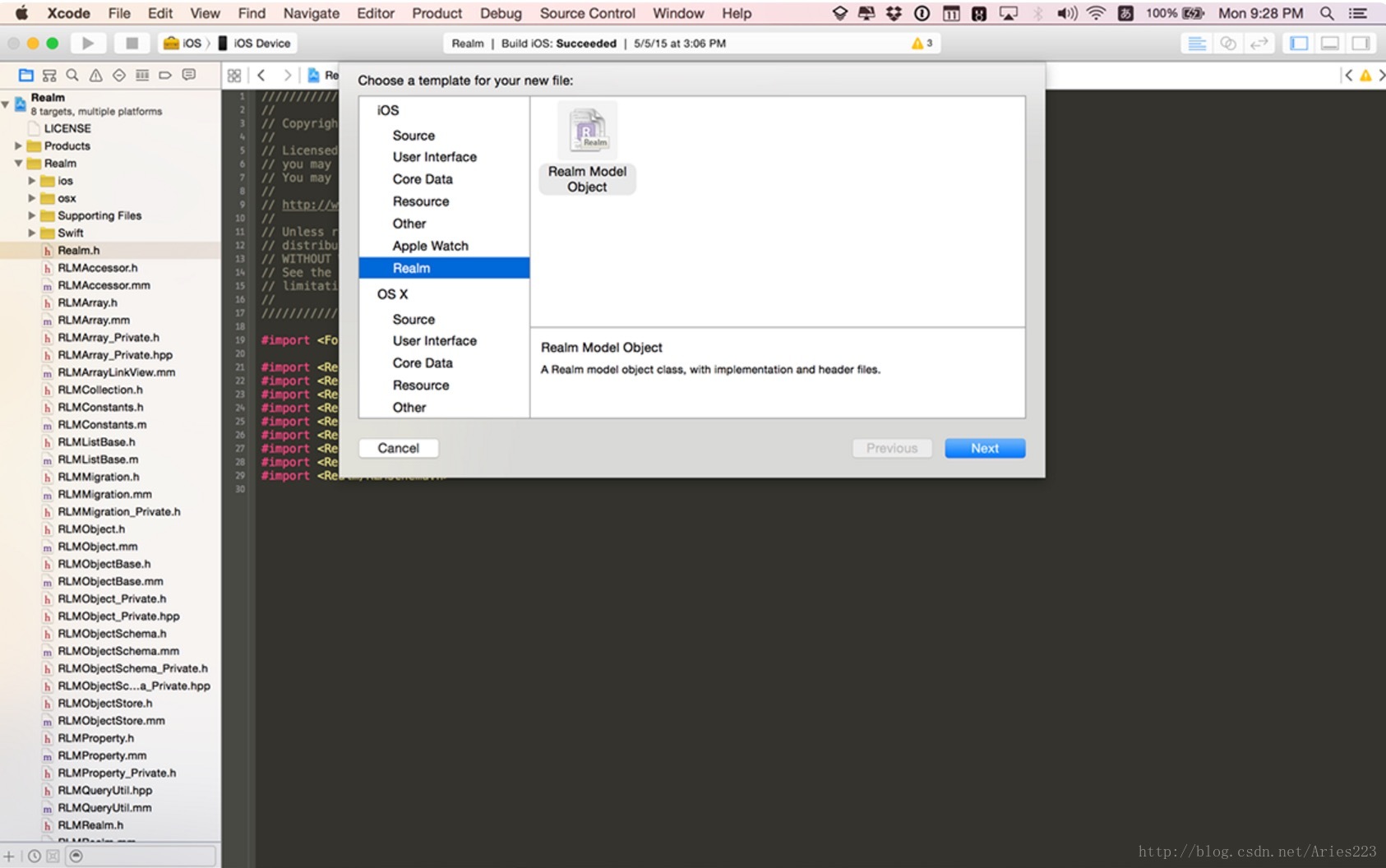Expand the Swift folder

click(32, 233)
